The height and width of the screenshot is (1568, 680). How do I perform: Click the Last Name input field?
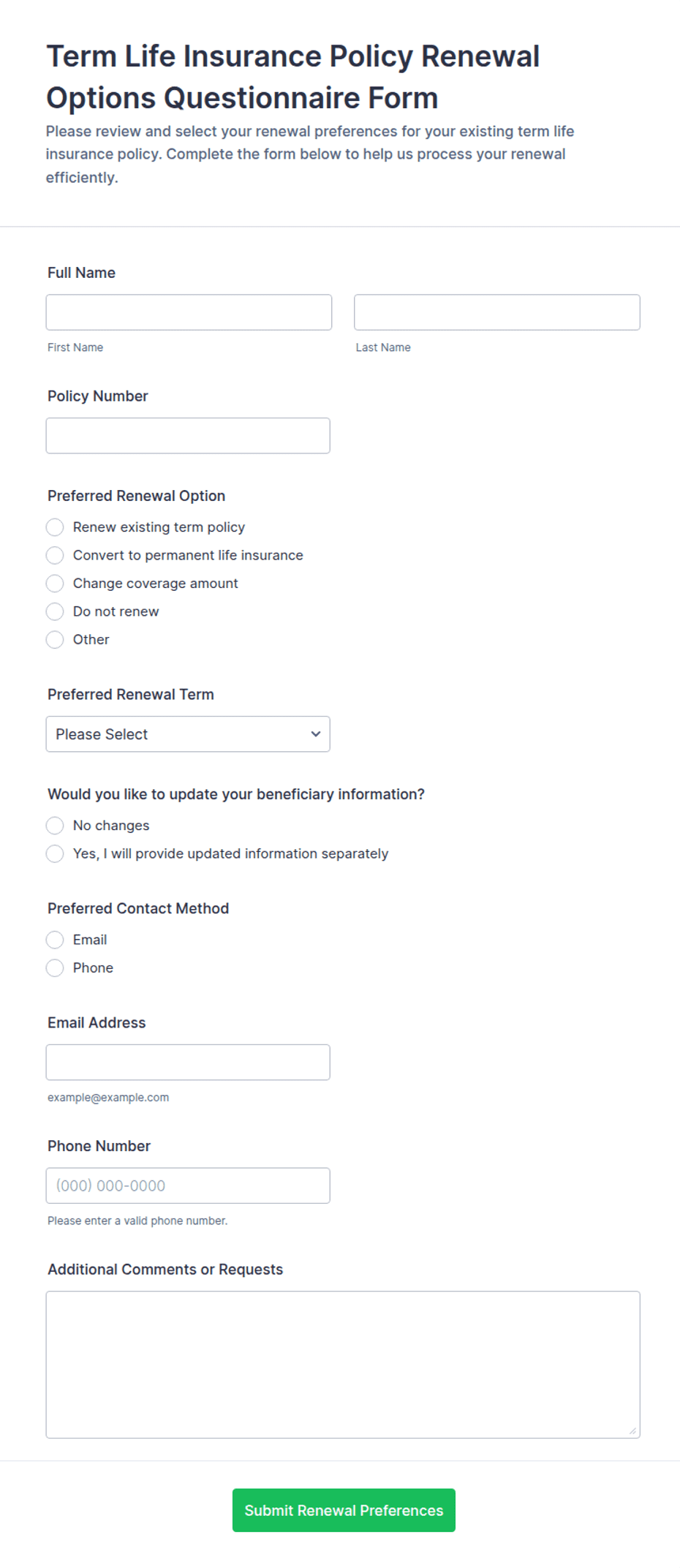click(x=497, y=312)
